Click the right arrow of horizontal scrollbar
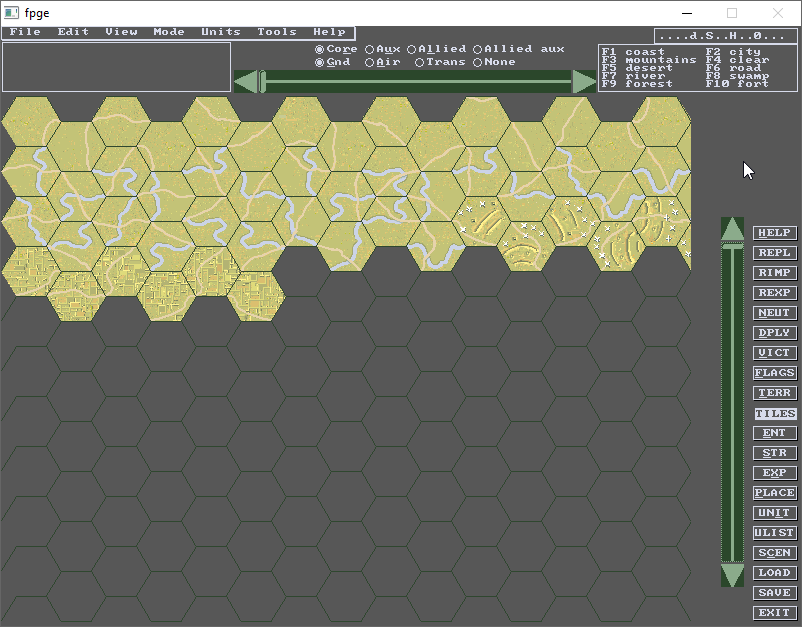 [584, 82]
